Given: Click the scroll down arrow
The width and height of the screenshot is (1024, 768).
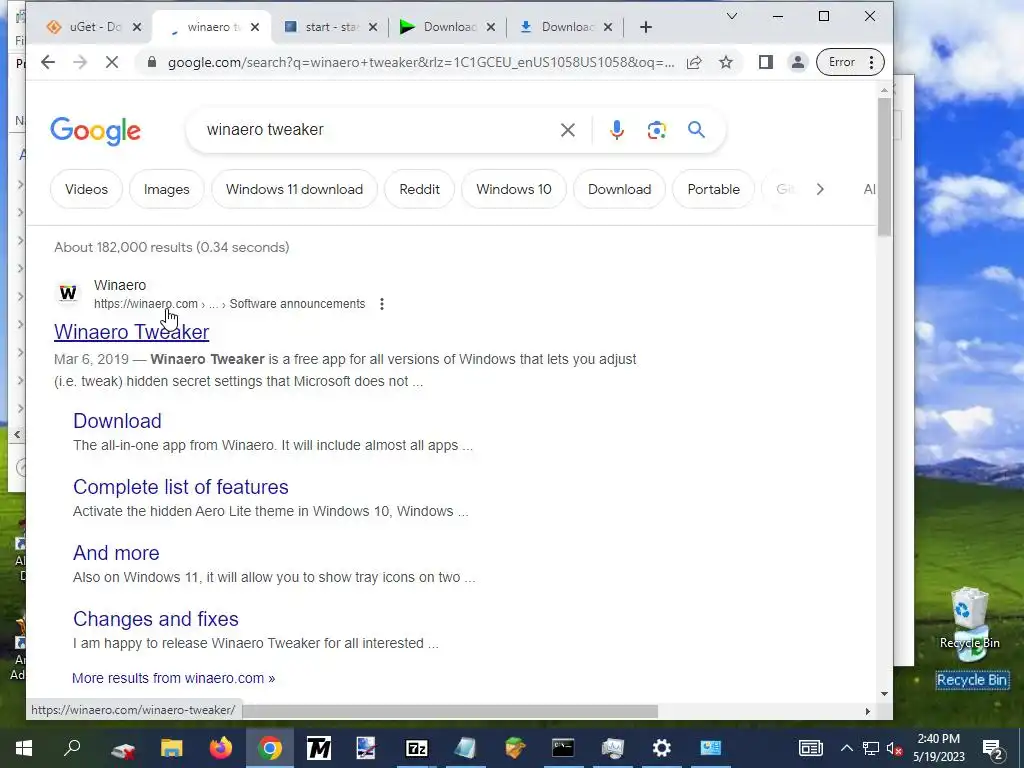Looking at the screenshot, I should pyautogui.click(x=884, y=694).
